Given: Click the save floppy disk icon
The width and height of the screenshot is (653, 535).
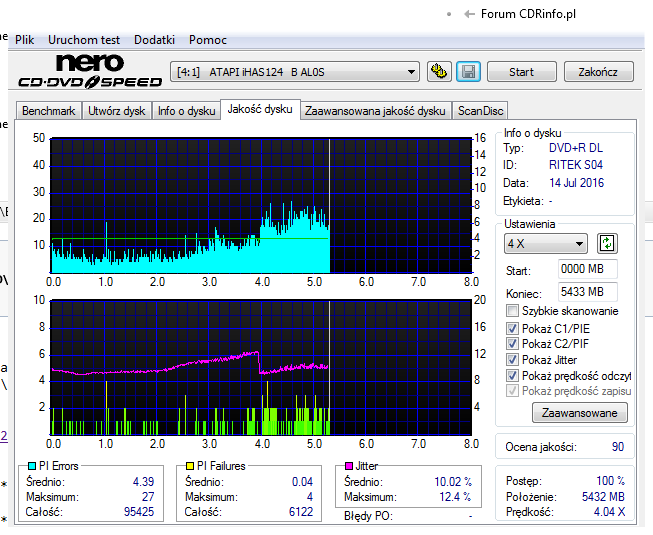Looking at the screenshot, I should pyautogui.click(x=469, y=72).
